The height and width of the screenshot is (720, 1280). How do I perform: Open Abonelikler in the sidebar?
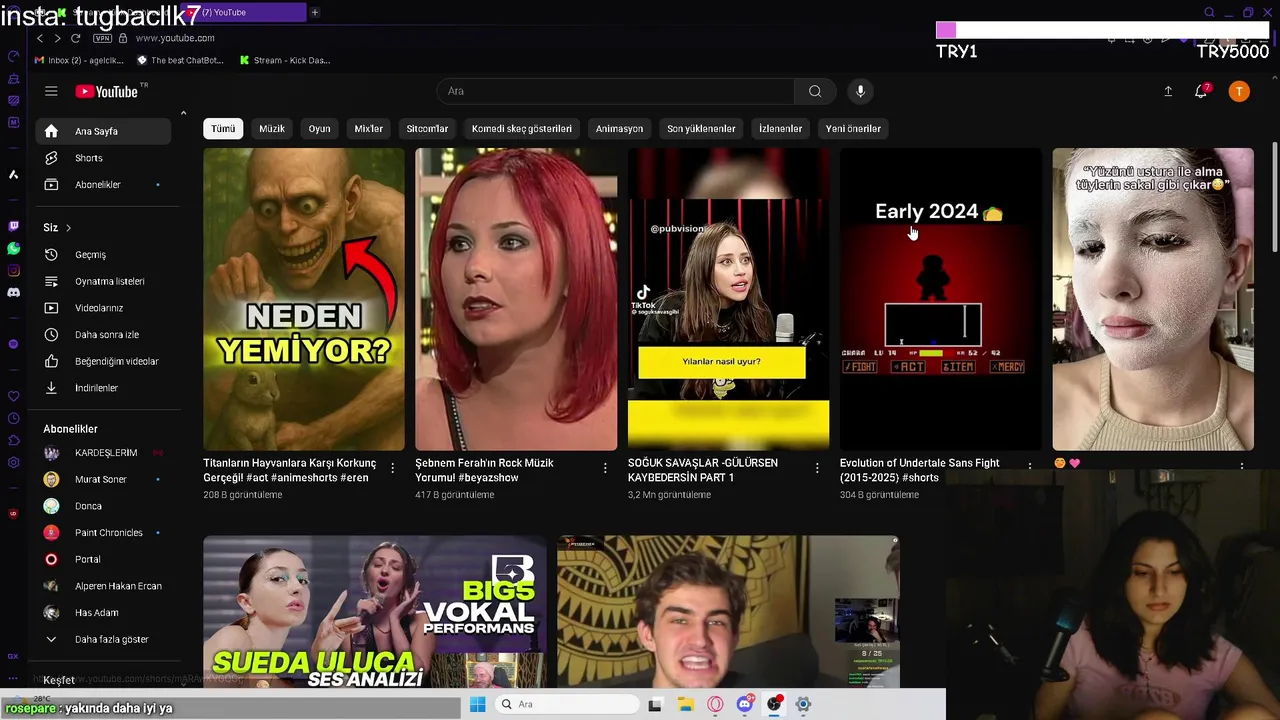(x=104, y=185)
